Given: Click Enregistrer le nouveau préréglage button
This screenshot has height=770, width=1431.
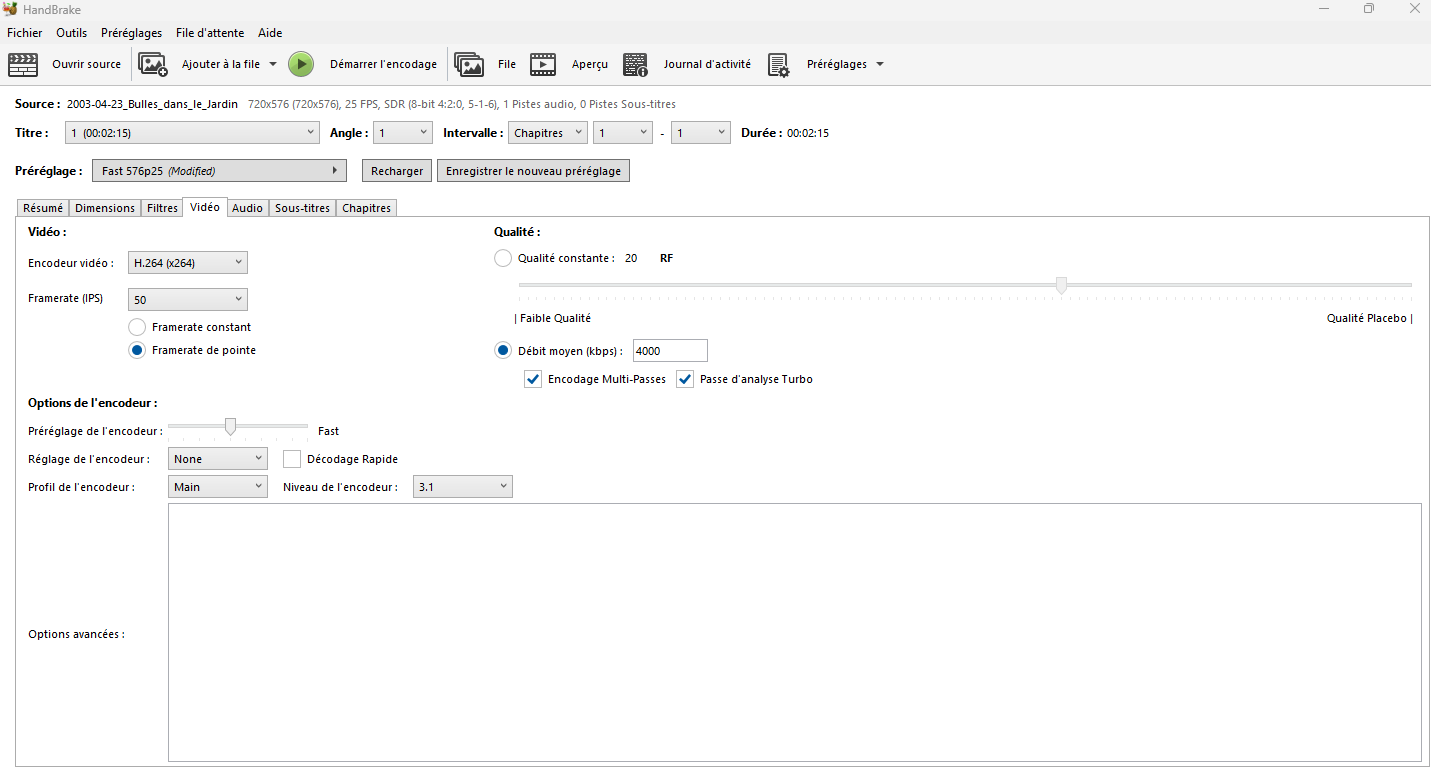Looking at the screenshot, I should click(533, 171).
